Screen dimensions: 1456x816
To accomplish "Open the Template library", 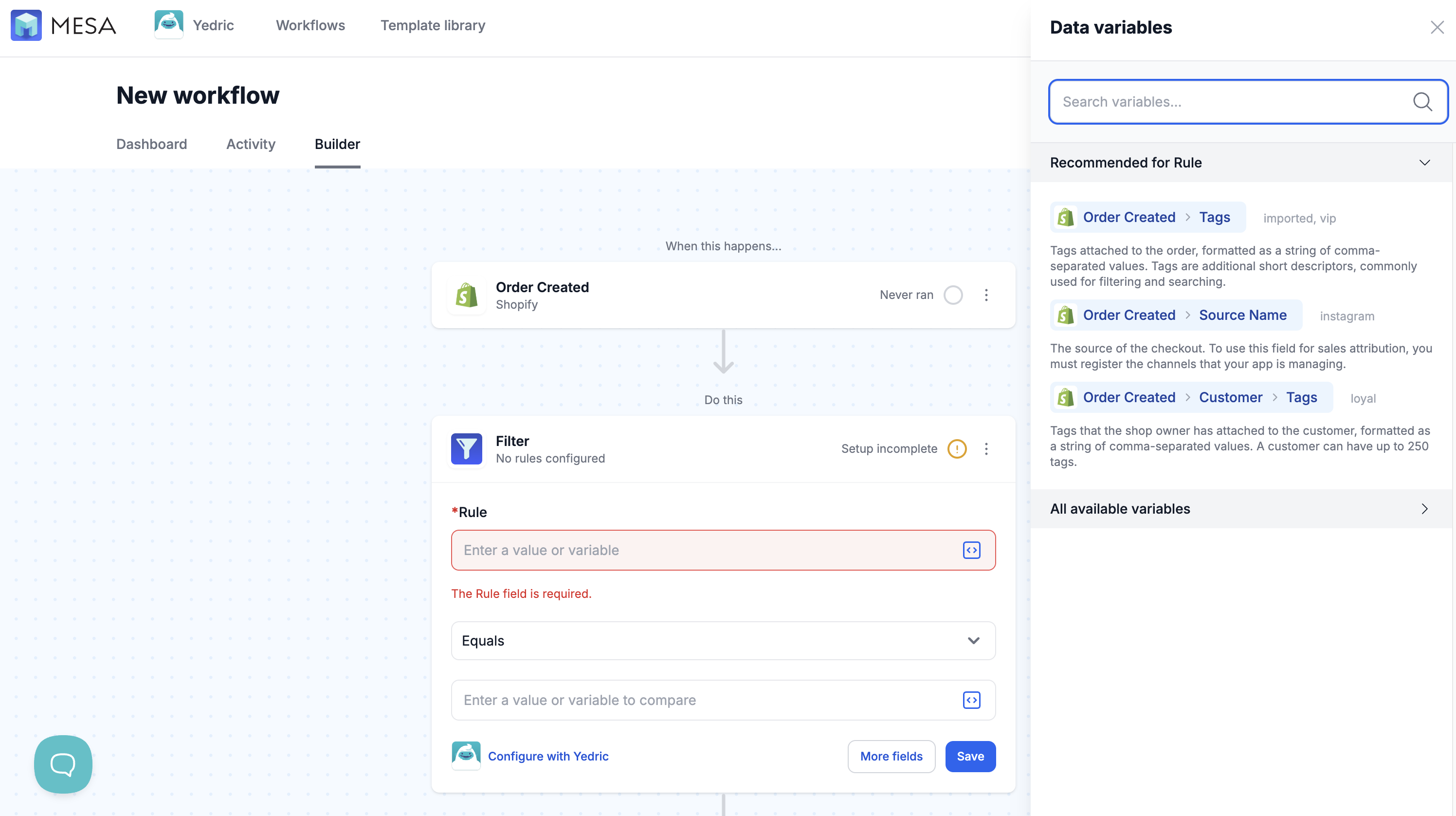I will tap(433, 25).
